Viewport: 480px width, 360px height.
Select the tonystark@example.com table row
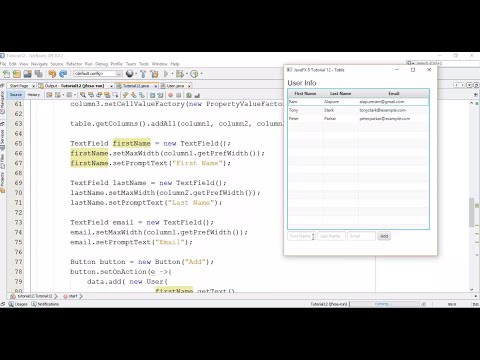(x=358, y=110)
